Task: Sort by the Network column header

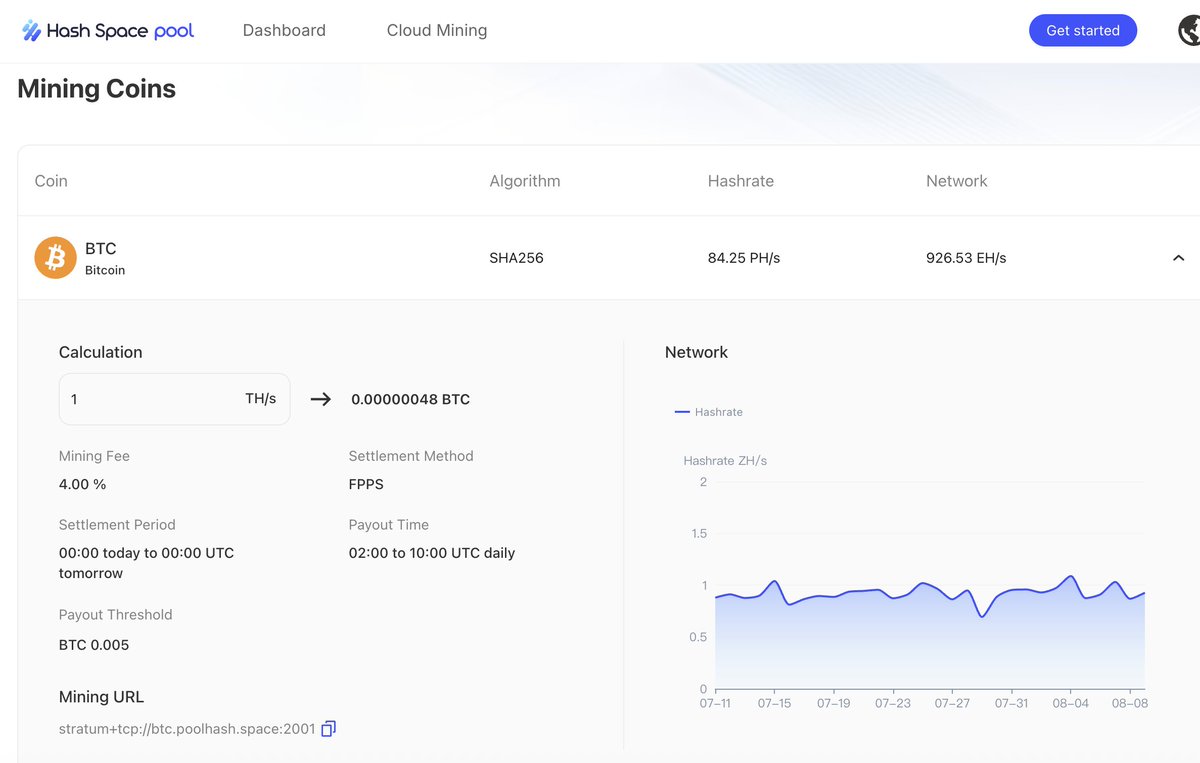Action: pyautogui.click(x=956, y=181)
